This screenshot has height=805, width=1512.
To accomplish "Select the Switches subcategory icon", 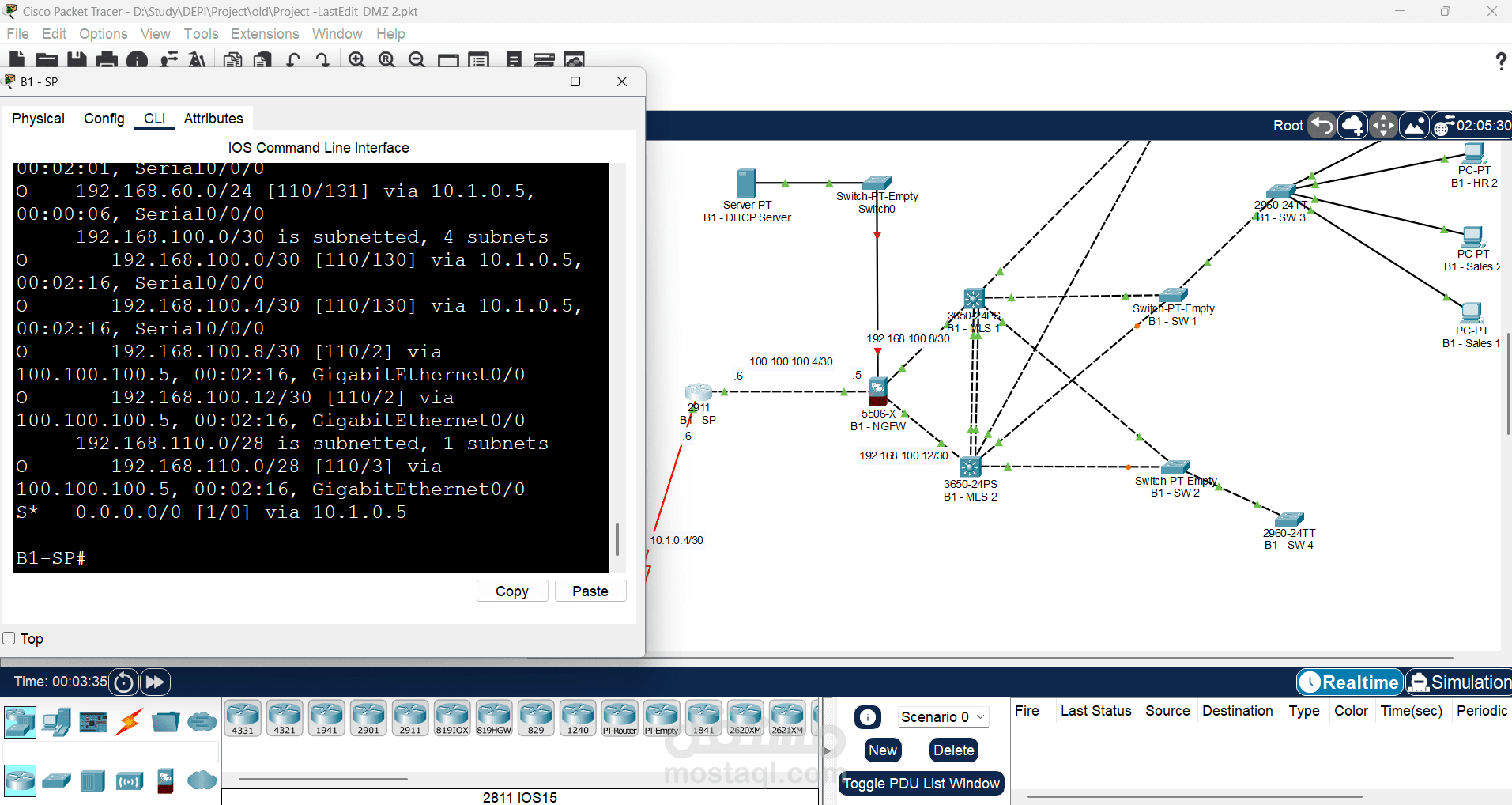I will coord(56,781).
